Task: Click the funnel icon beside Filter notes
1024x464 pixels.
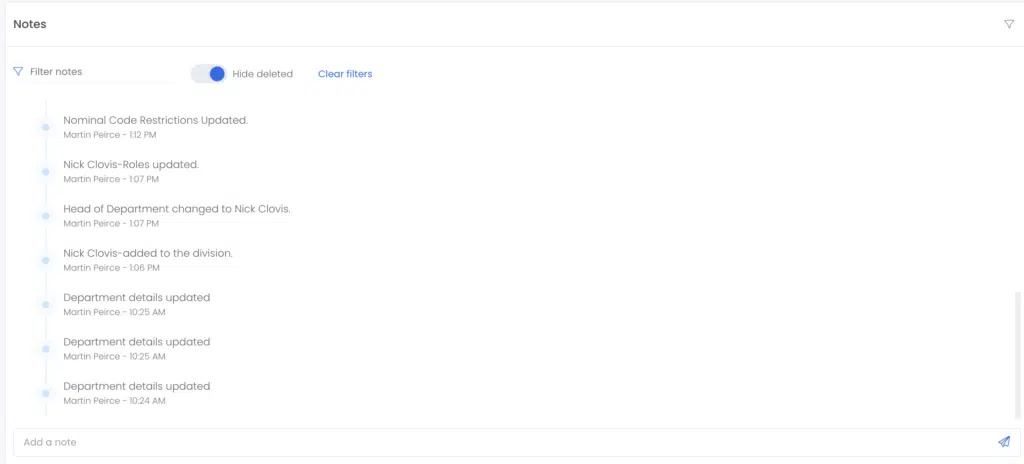Action: pos(18,71)
